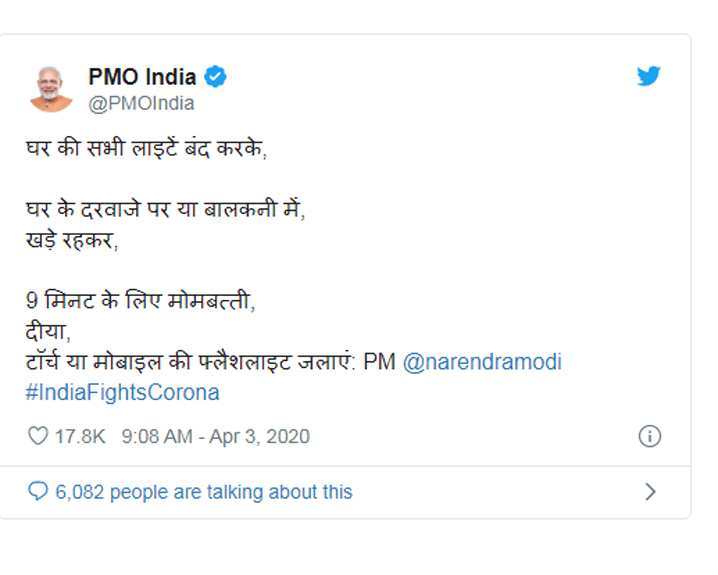Viewport: 718px width, 575px height.
Task: Open the #IndiaFightsCorona hashtag
Action: point(122,392)
